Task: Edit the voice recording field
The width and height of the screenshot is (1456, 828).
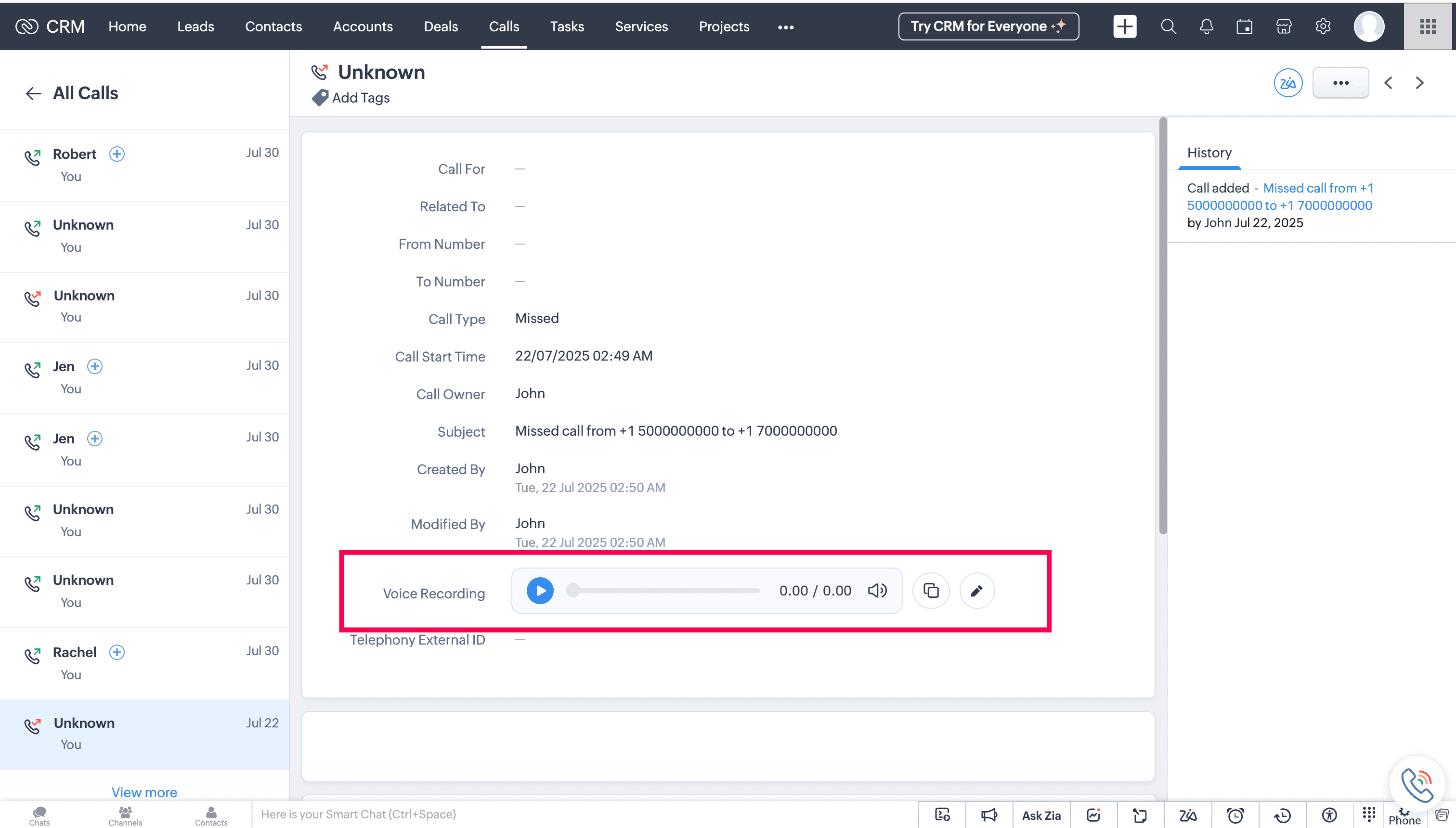Action: click(976, 591)
